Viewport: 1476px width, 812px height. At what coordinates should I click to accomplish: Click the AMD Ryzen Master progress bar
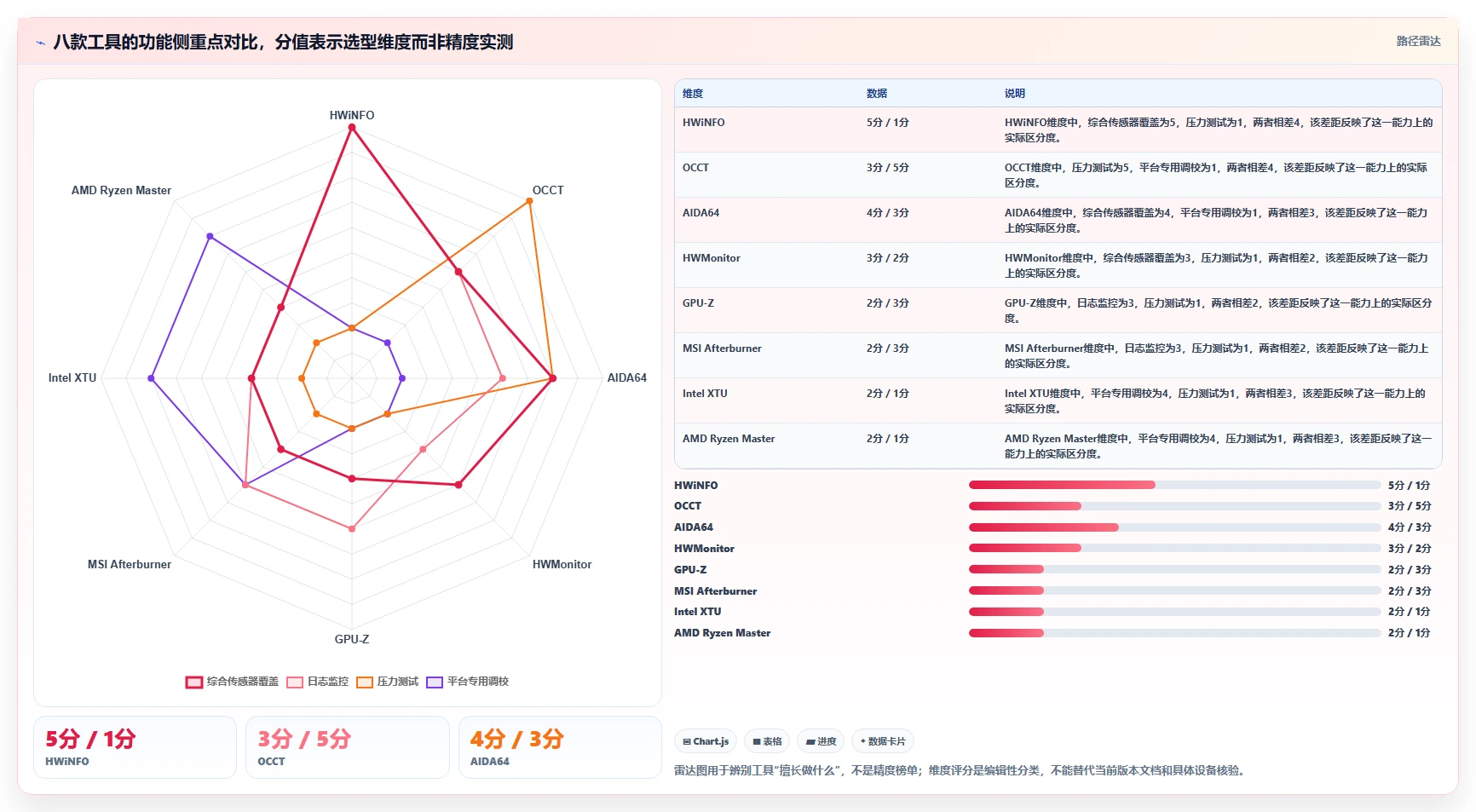1174,633
